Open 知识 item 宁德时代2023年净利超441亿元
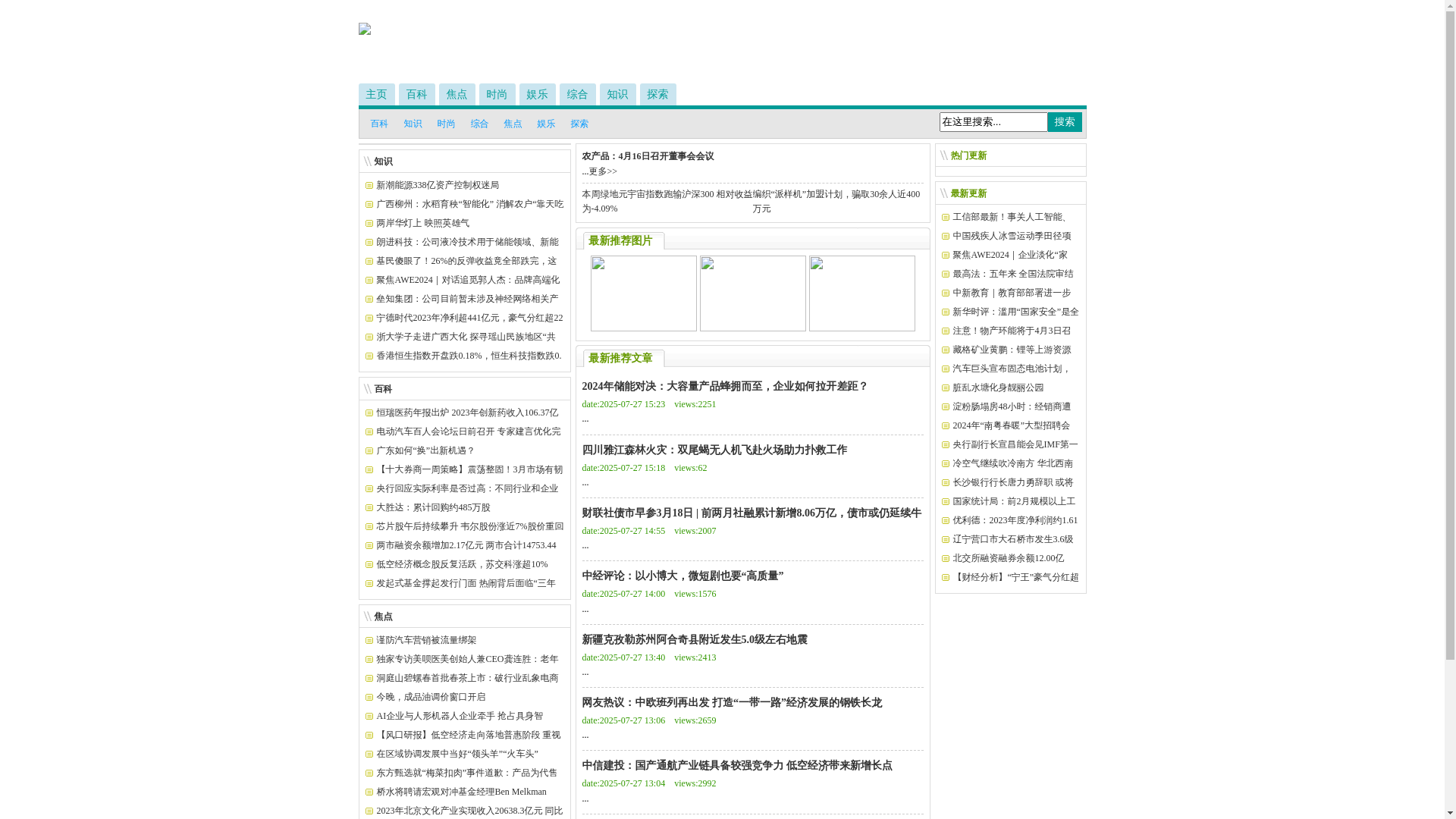1456x819 pixels. (x=469, y=318)
